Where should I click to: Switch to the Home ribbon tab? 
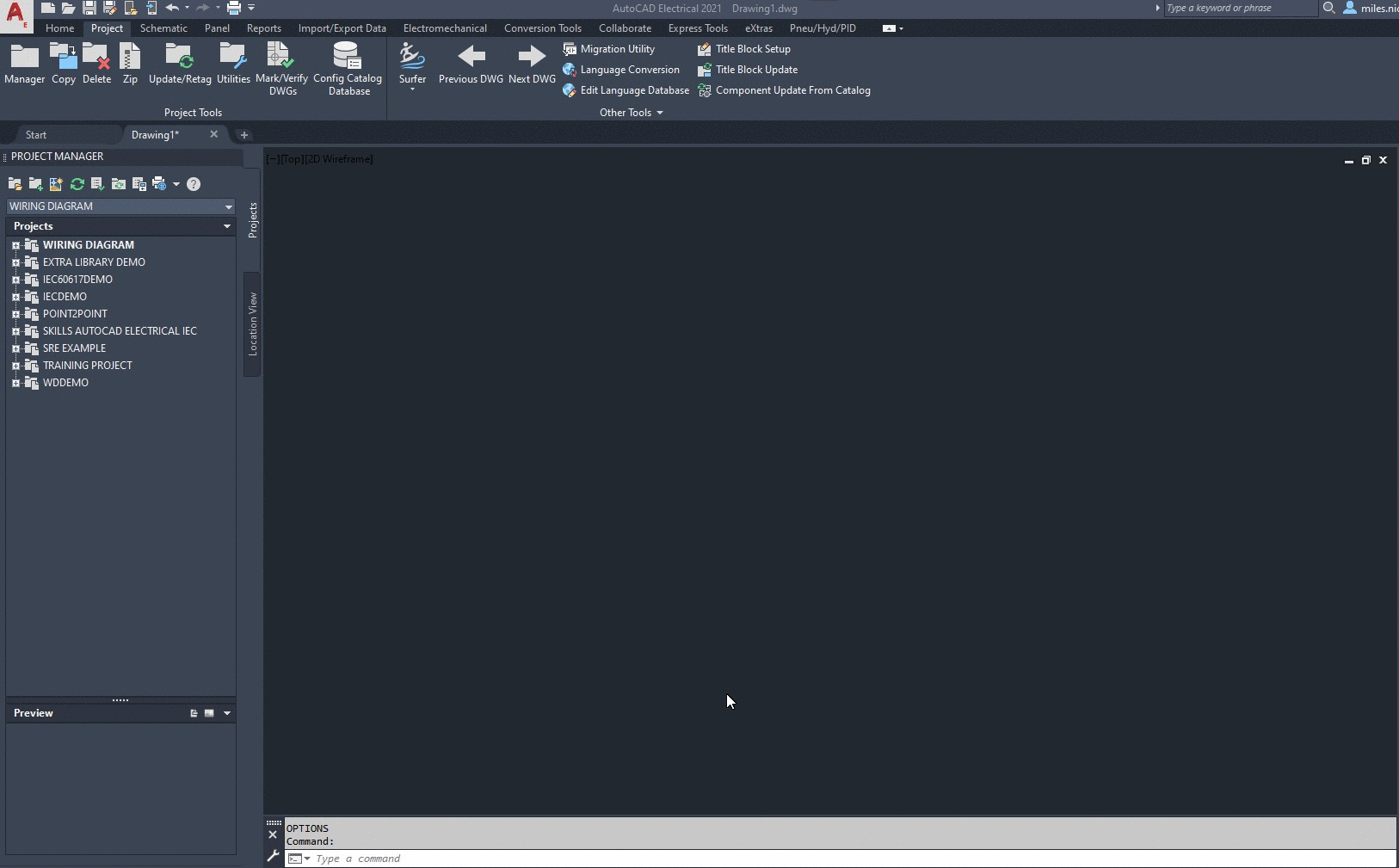59,28
